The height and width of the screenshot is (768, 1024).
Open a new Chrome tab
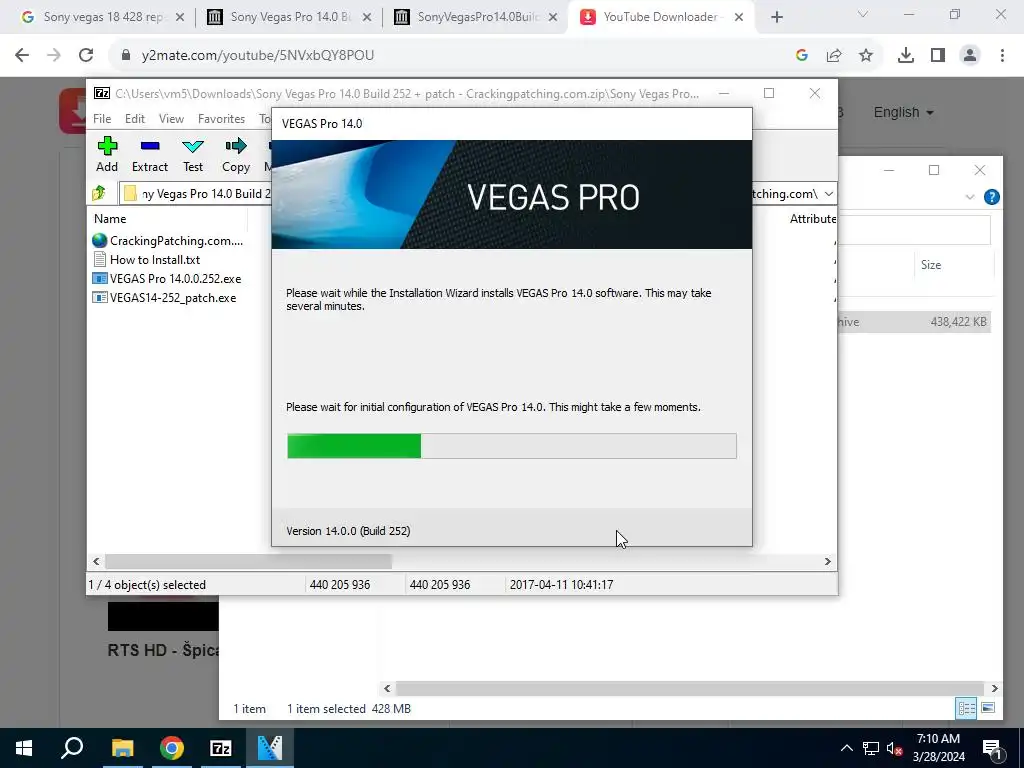[x=776, y=17]
